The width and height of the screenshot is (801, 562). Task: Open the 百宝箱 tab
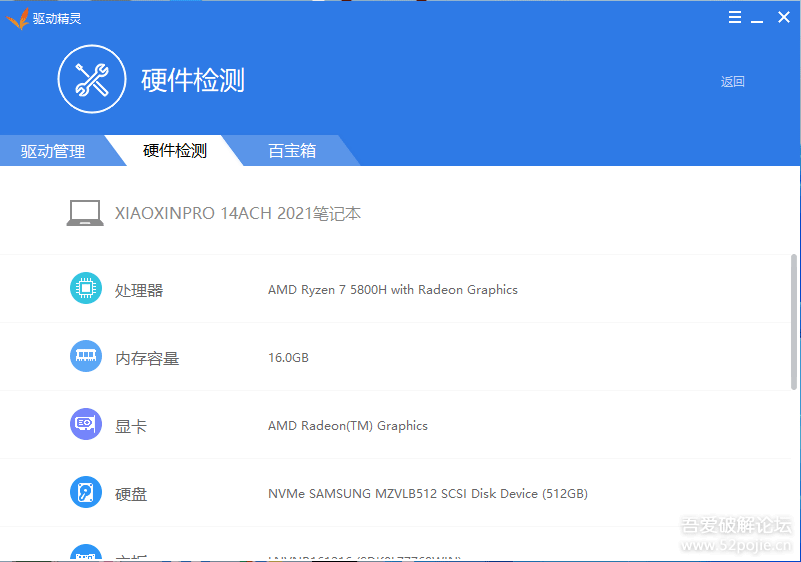292,151
